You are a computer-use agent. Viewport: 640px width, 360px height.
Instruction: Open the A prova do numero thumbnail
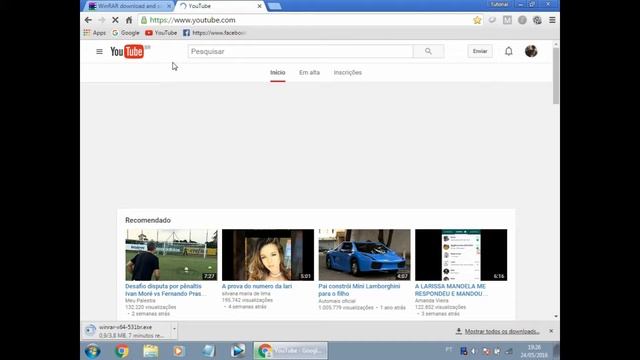pos(268,255)
